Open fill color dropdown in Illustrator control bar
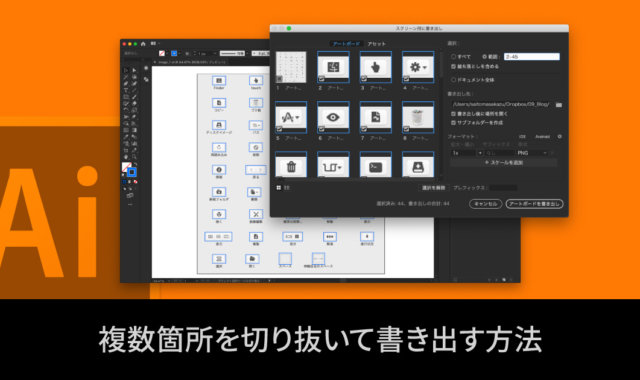Screen dimensions: 640x380 tap(167, 53)
